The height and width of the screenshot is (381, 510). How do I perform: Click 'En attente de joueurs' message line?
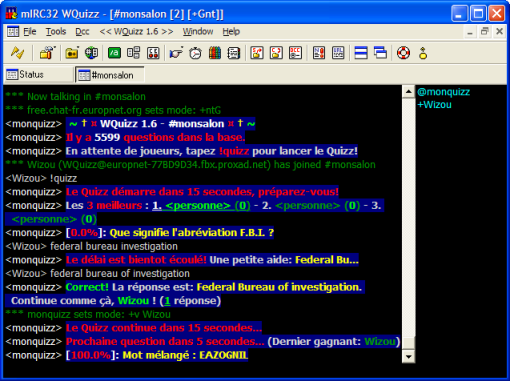[x=212, y=151]
